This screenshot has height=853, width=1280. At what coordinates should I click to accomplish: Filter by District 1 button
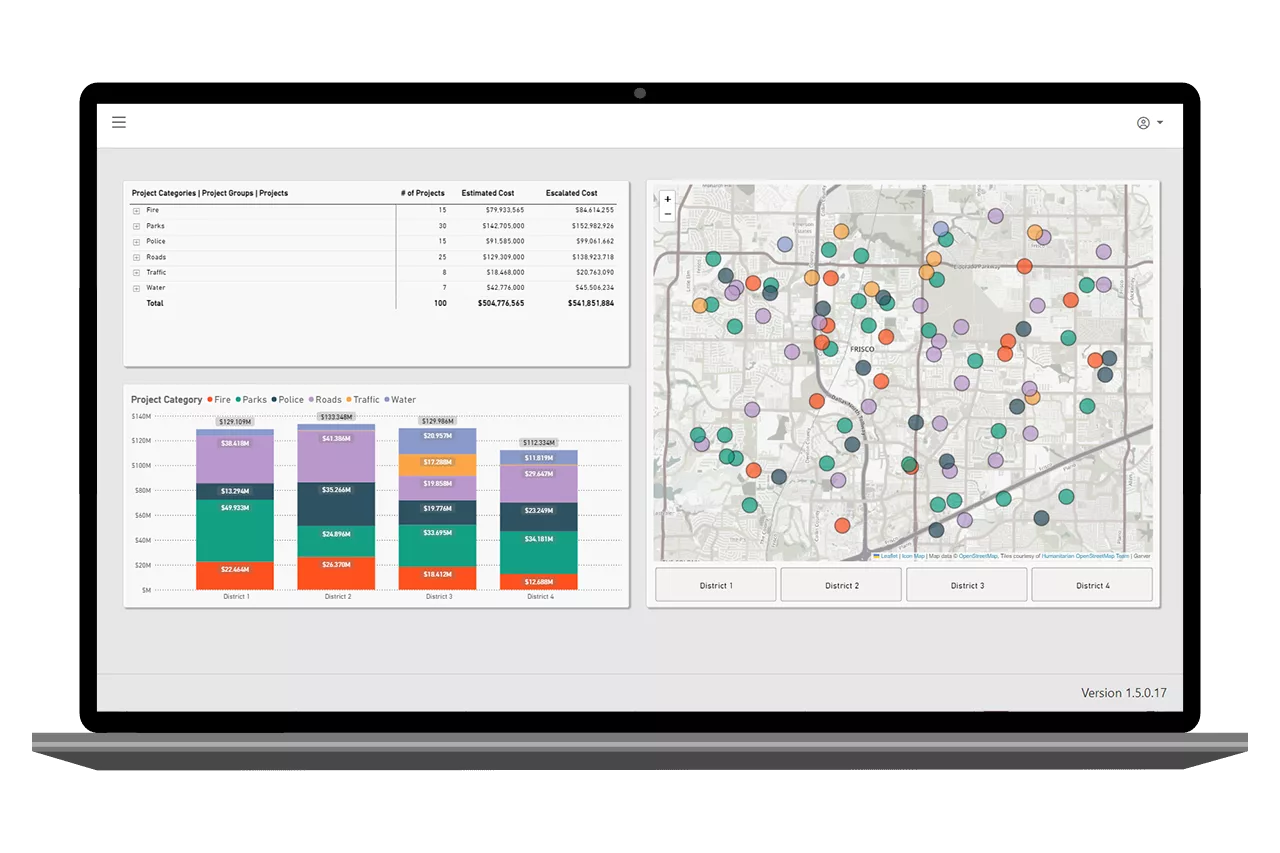[716, 585]
